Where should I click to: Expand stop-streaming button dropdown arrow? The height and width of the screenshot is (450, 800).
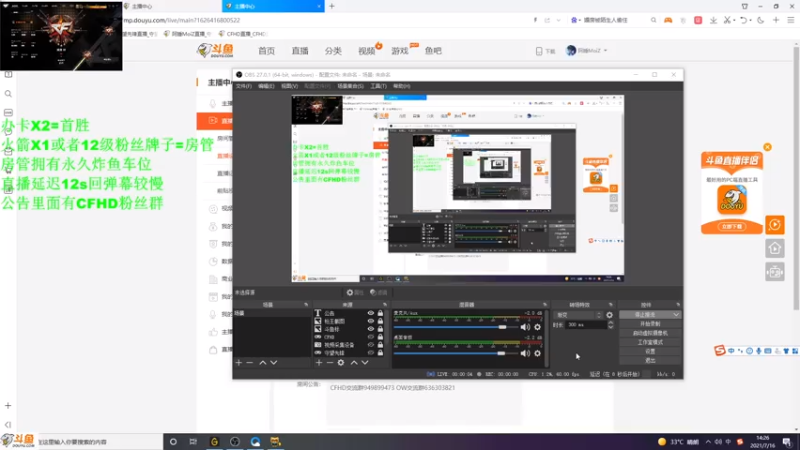coord(676,315)
